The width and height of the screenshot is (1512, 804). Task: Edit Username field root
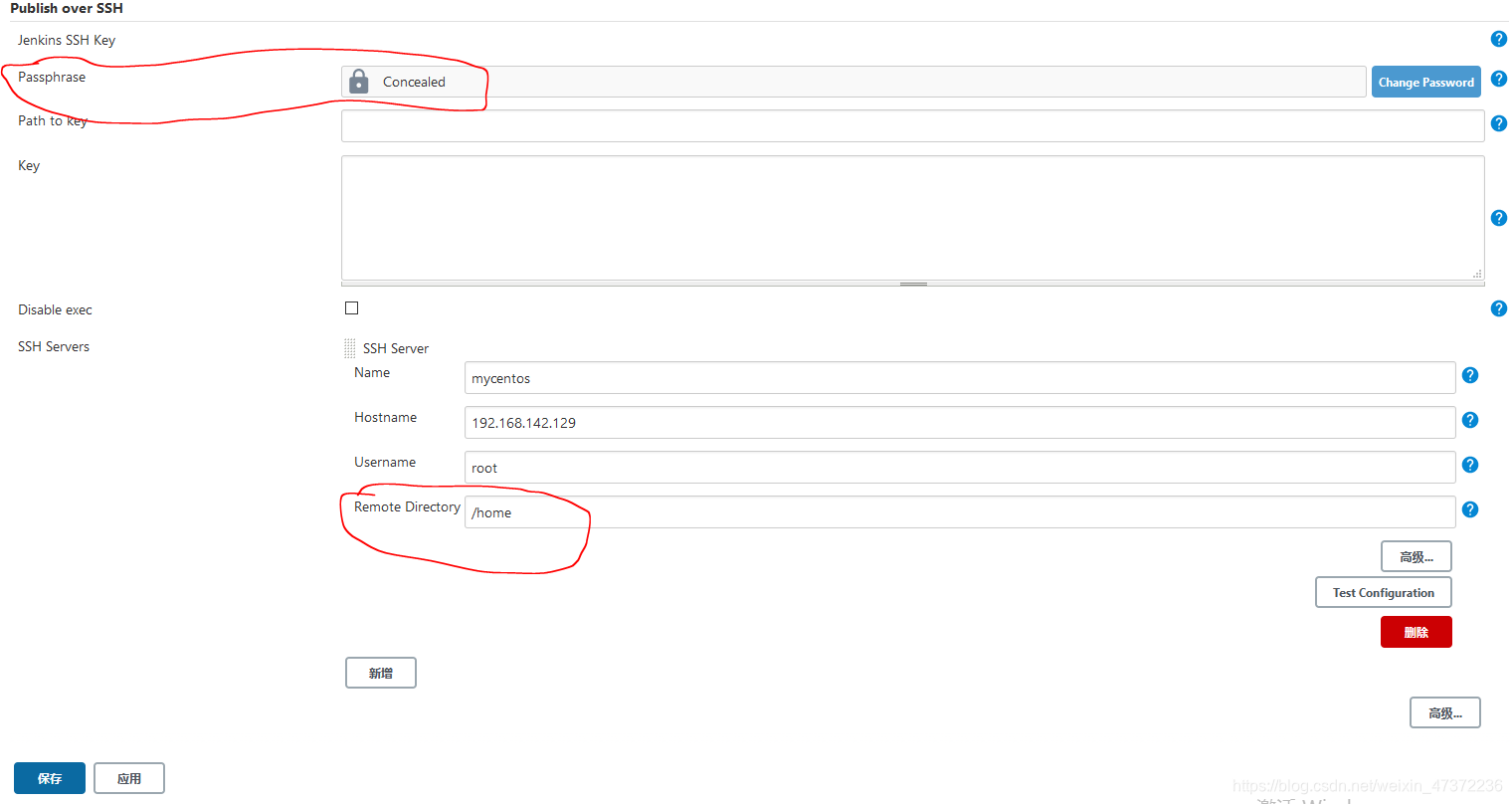click(960, 468)
